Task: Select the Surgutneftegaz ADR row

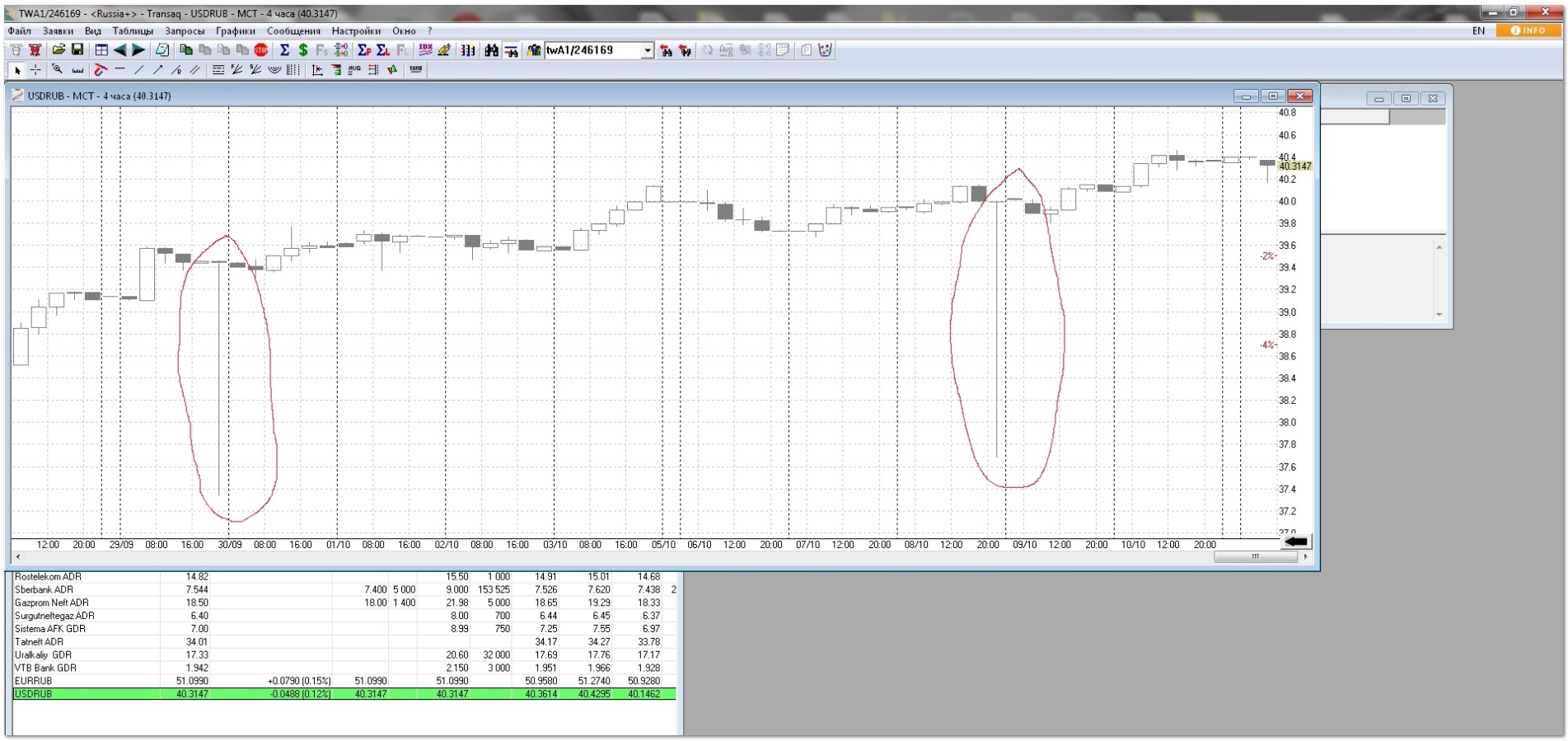Action: 344,616
